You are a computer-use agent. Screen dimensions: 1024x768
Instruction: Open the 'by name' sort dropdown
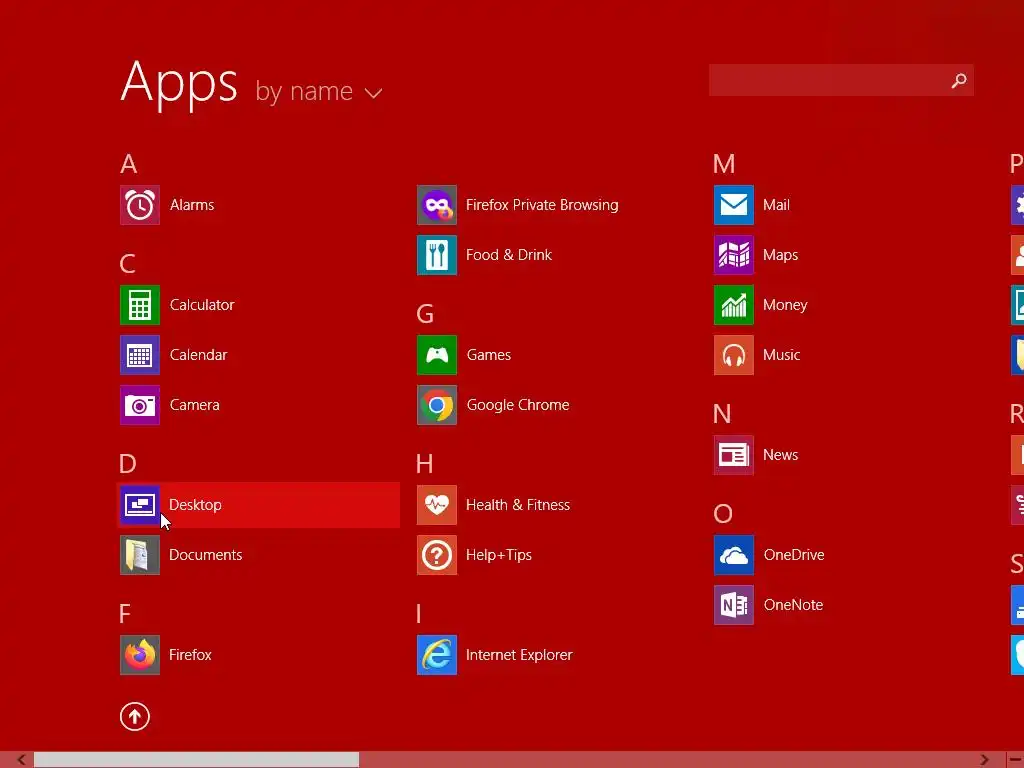point(319,91)
